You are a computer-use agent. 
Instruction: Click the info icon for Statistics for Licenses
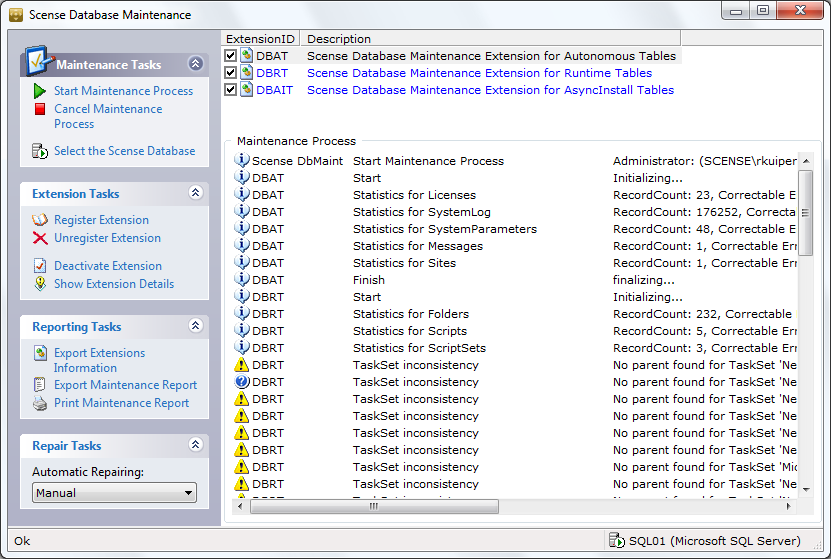tap(242, 194)
